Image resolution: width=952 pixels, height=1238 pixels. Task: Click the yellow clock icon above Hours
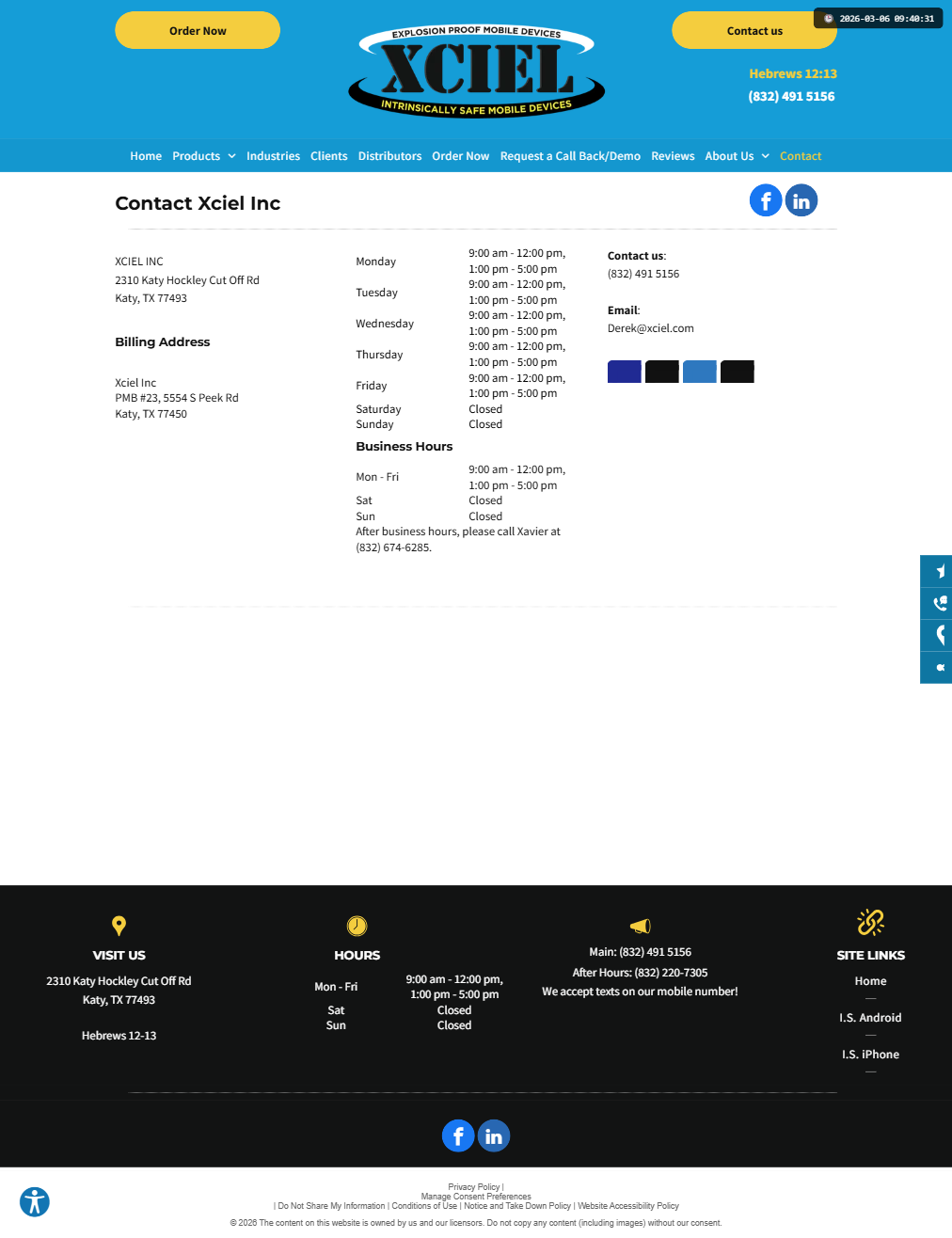coord(357,926)
